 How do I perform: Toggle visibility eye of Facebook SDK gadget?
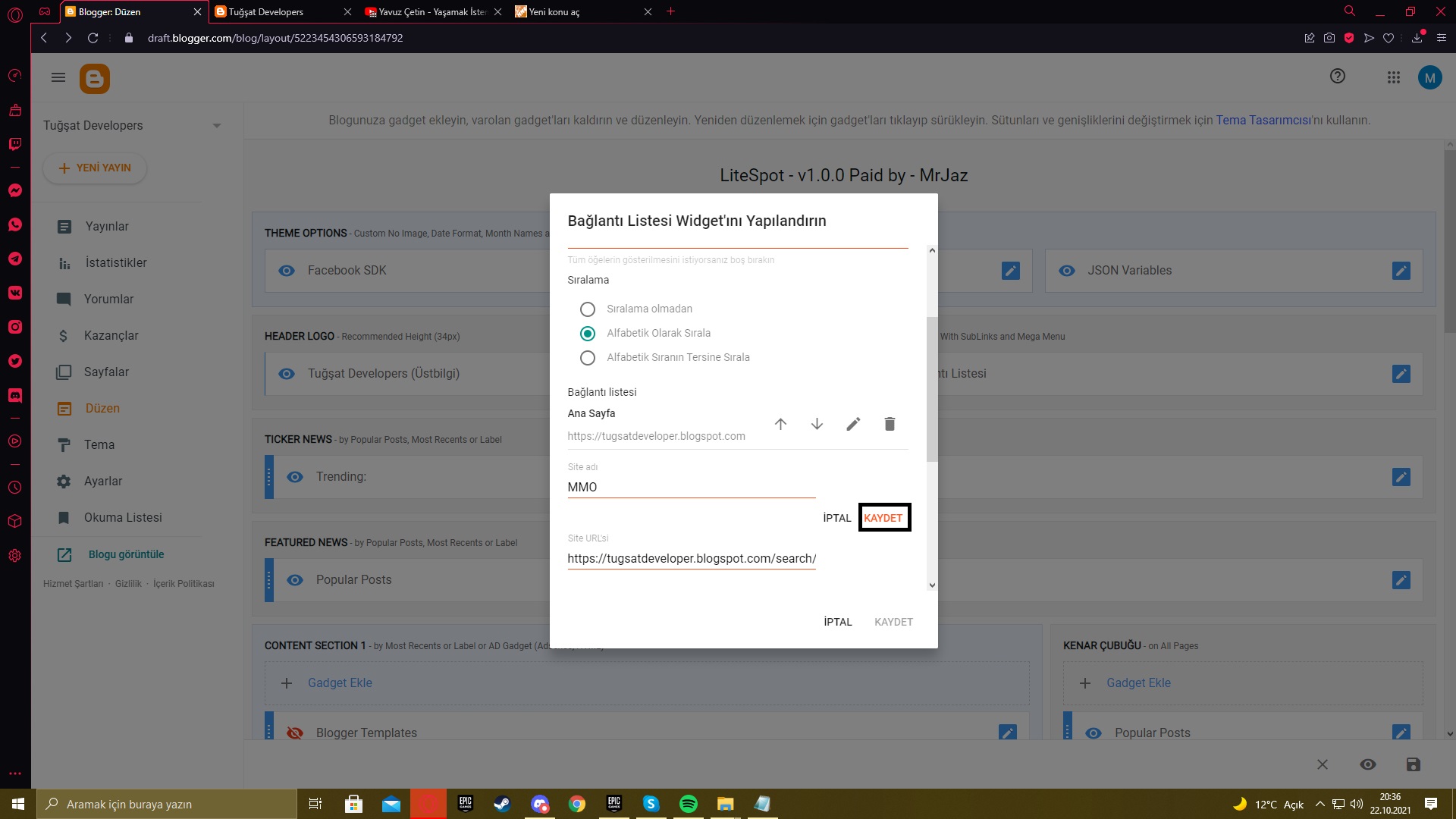pyautogui.click(x=287, y=271)
